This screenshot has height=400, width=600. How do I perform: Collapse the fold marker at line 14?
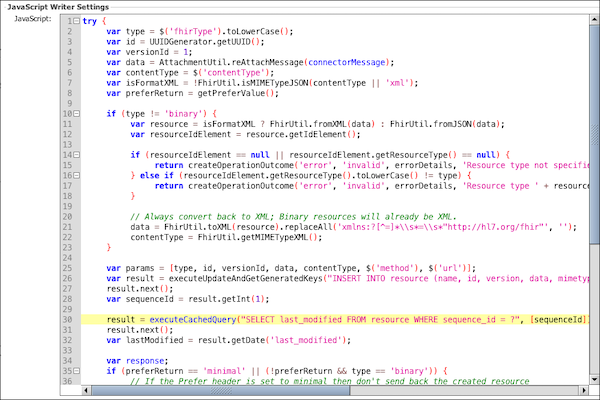77,155
